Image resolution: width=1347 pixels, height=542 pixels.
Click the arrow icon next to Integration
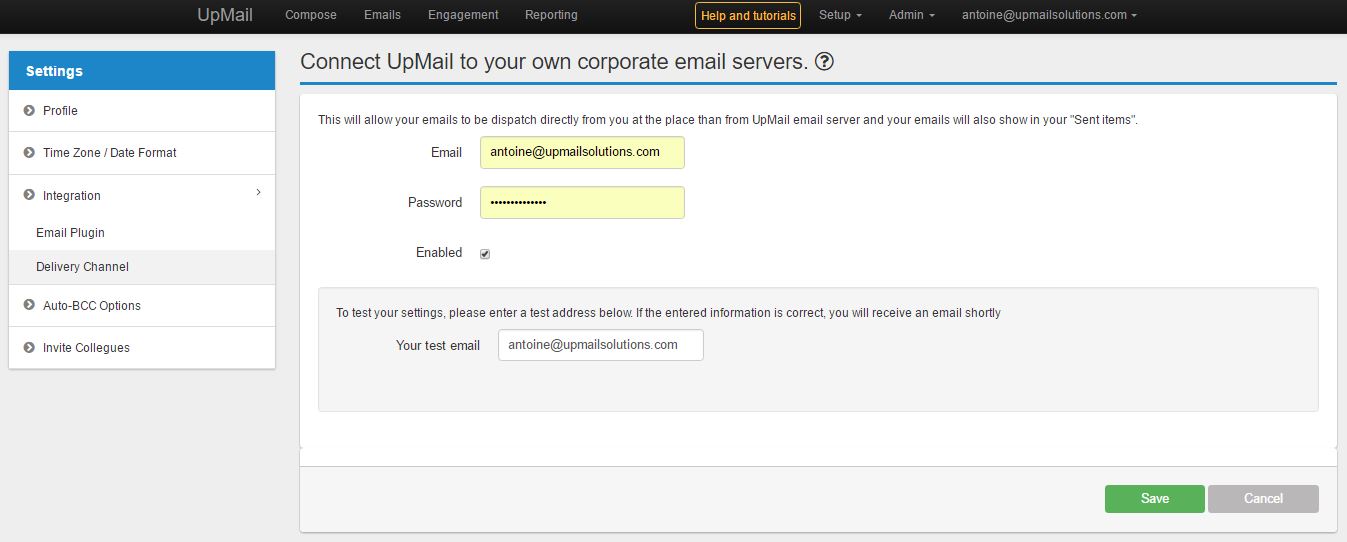pos(29,195)
